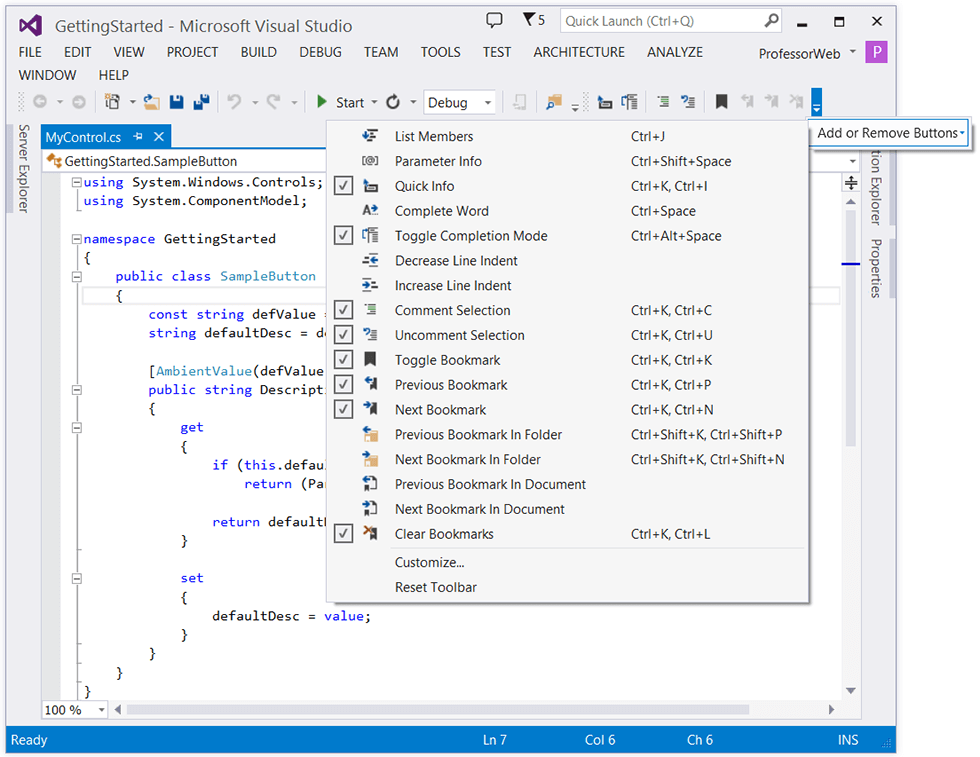Click the Comment Selection toolbar icon
980x757 pixels.
pos(663,101)
